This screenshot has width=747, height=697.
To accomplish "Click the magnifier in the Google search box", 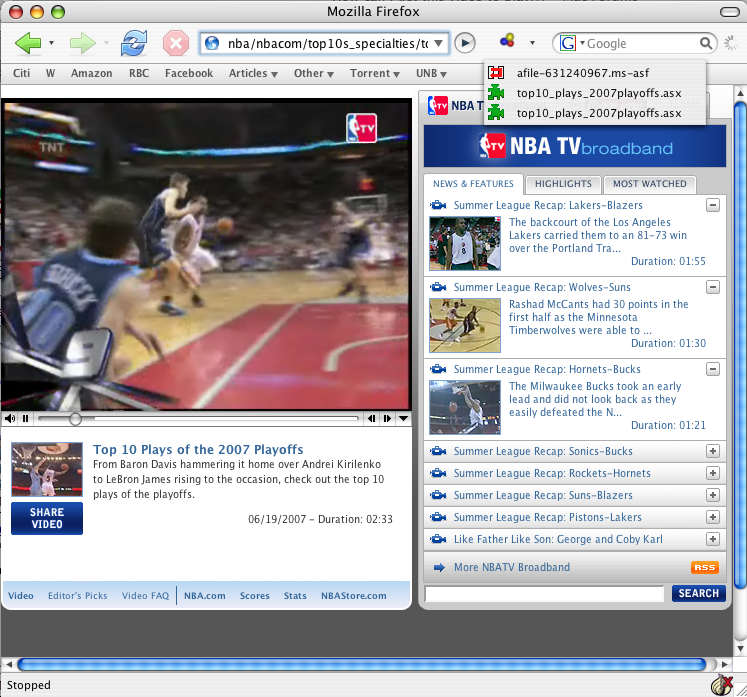I will 706,43.
